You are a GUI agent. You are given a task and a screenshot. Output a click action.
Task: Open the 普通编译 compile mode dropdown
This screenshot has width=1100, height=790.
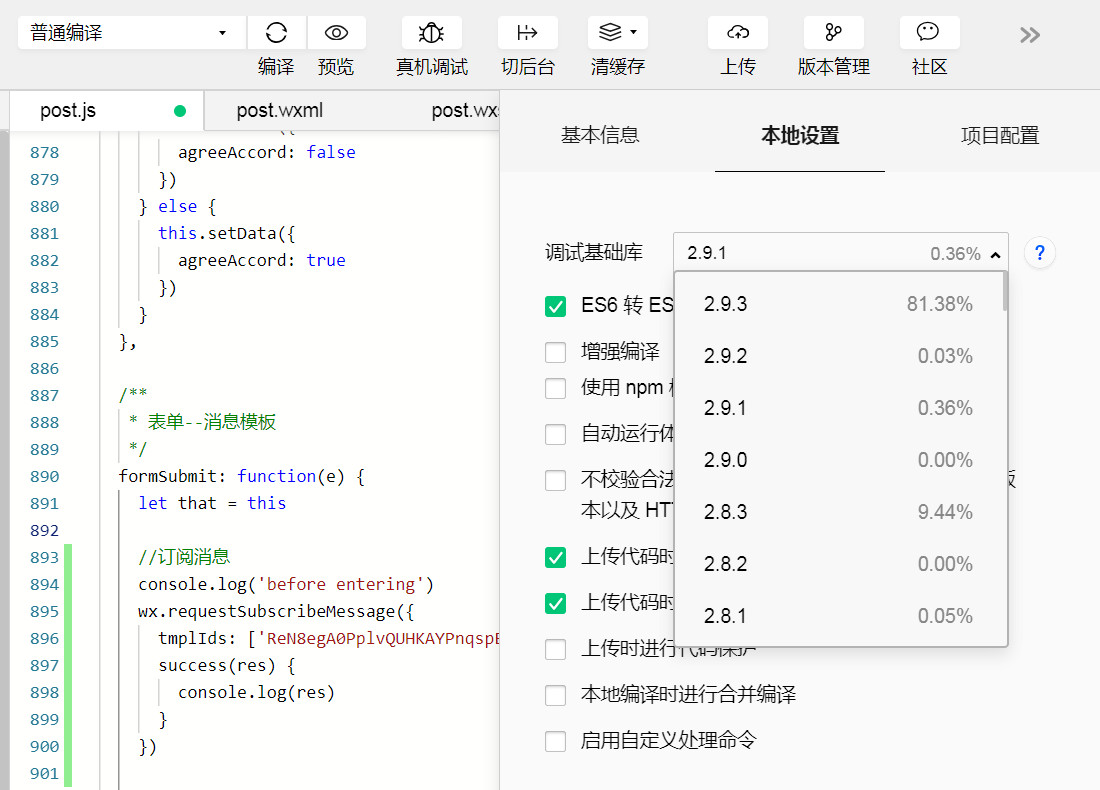(x=131, y=33)
